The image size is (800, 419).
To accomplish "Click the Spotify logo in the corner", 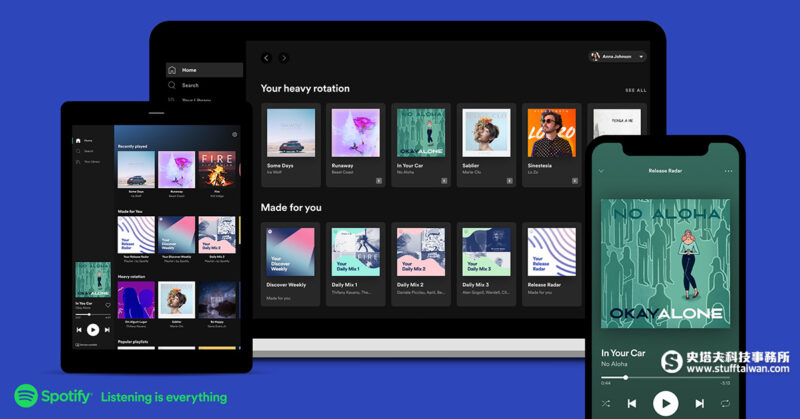I will 53,396.
